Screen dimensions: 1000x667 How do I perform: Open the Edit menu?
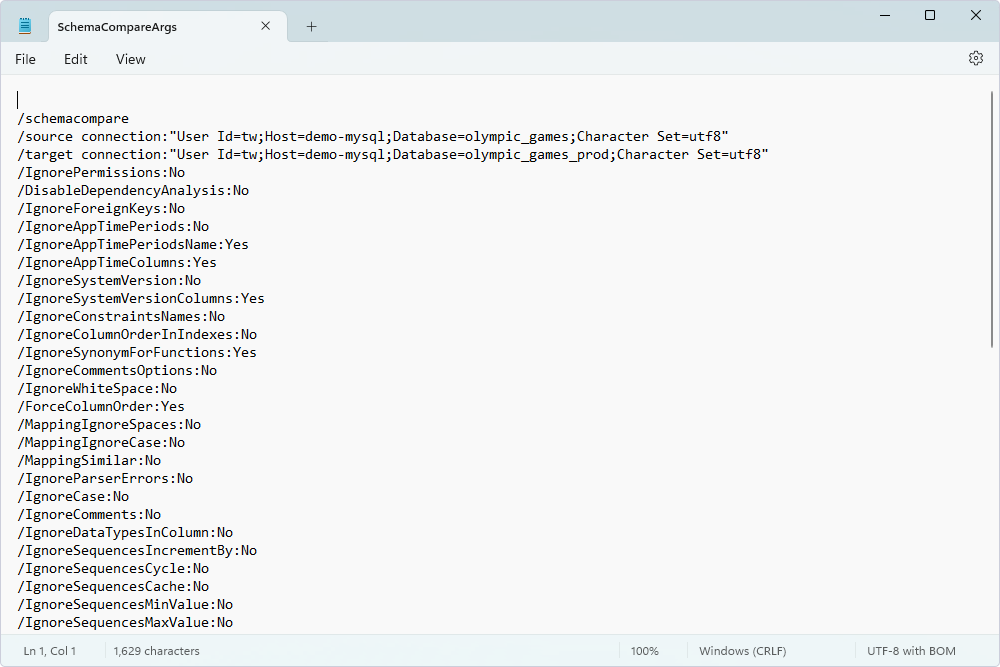[75, 59]
